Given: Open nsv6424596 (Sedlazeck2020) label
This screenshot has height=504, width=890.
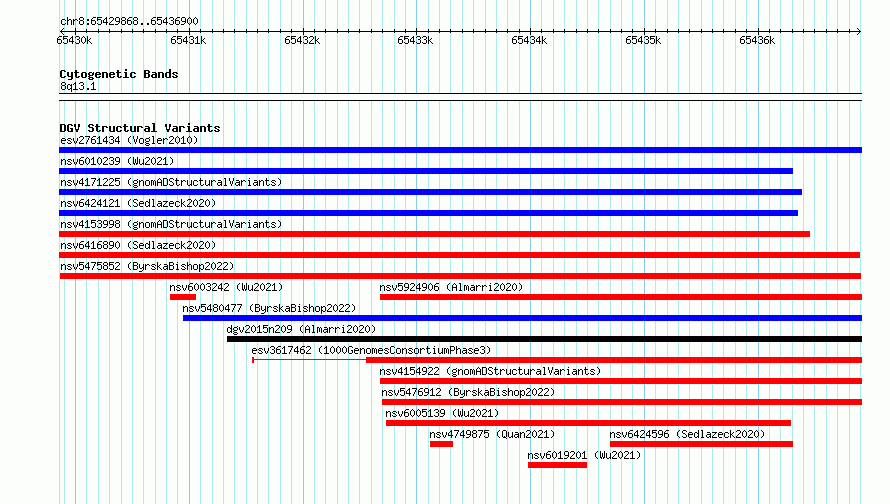Looking at the screenshot, I should click(x=687, y=434).
